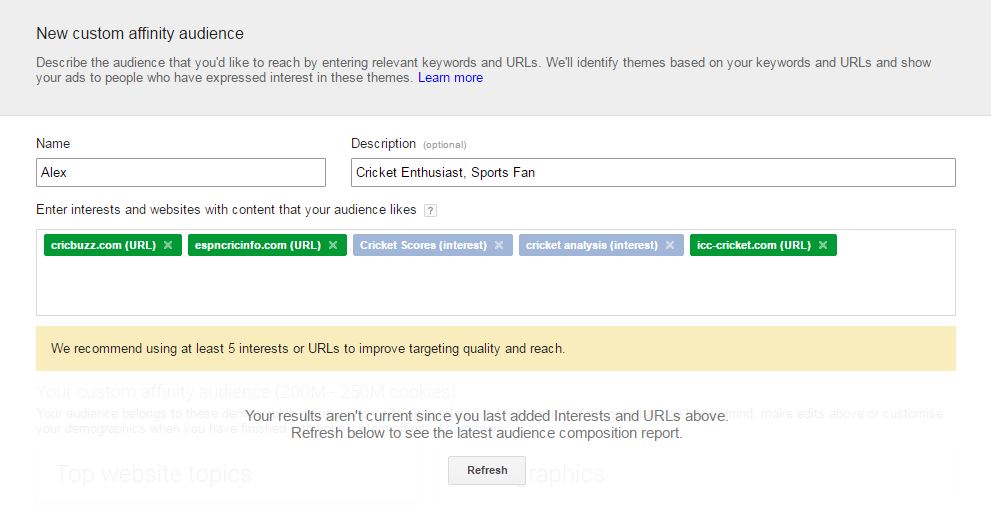Click the Description (optional) label
The width and height of the screenshot is (991, 507).
point(408,144)
